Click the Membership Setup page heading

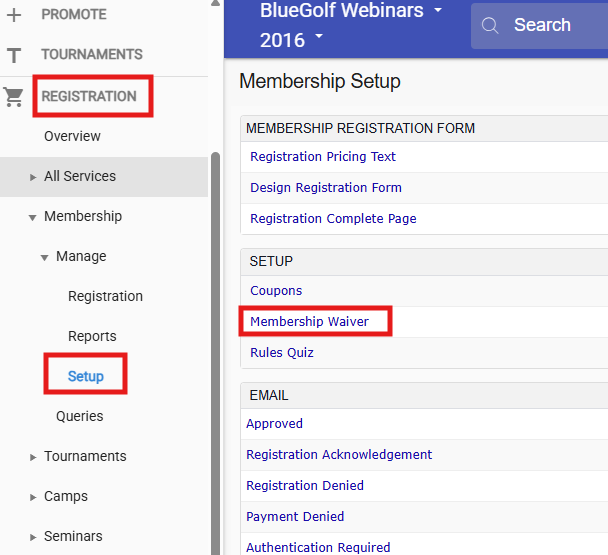[320, 81]
